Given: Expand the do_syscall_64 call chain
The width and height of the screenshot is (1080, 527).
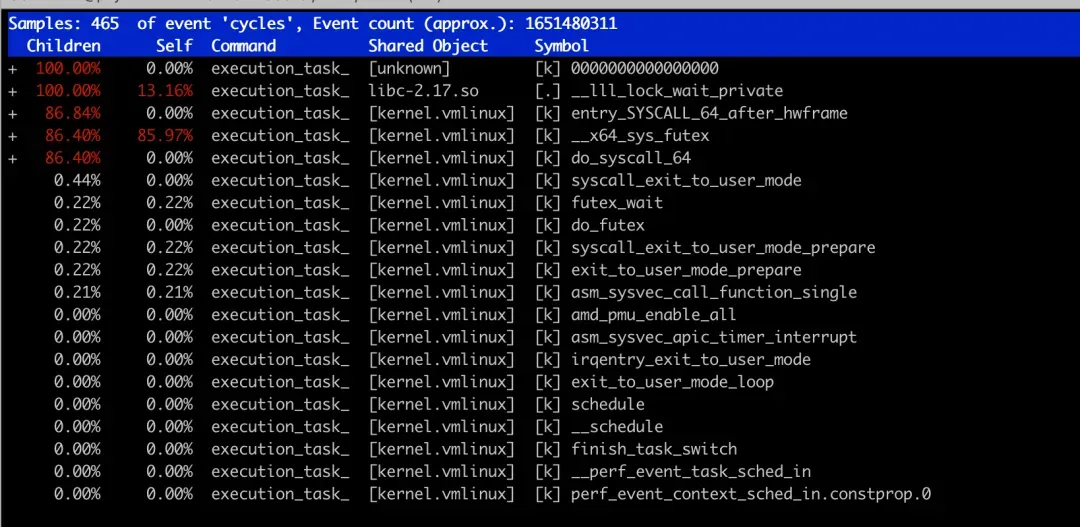Looking at the screenshot, I should [13, 158].
